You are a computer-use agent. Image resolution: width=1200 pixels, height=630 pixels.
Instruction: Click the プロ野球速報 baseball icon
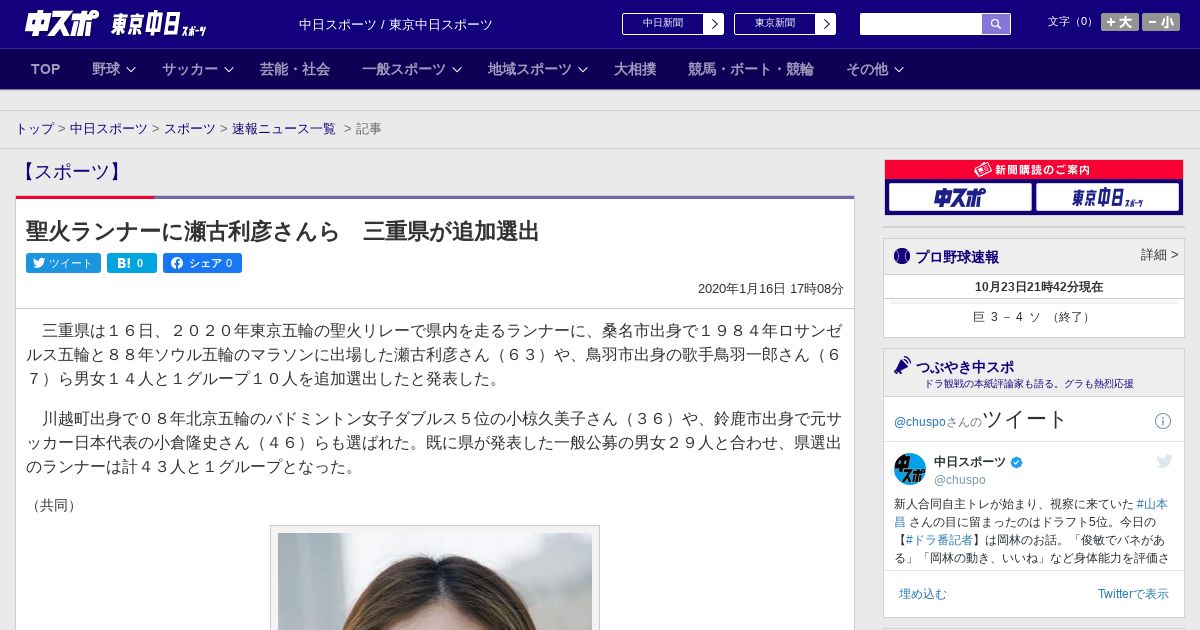coord(902,256)
